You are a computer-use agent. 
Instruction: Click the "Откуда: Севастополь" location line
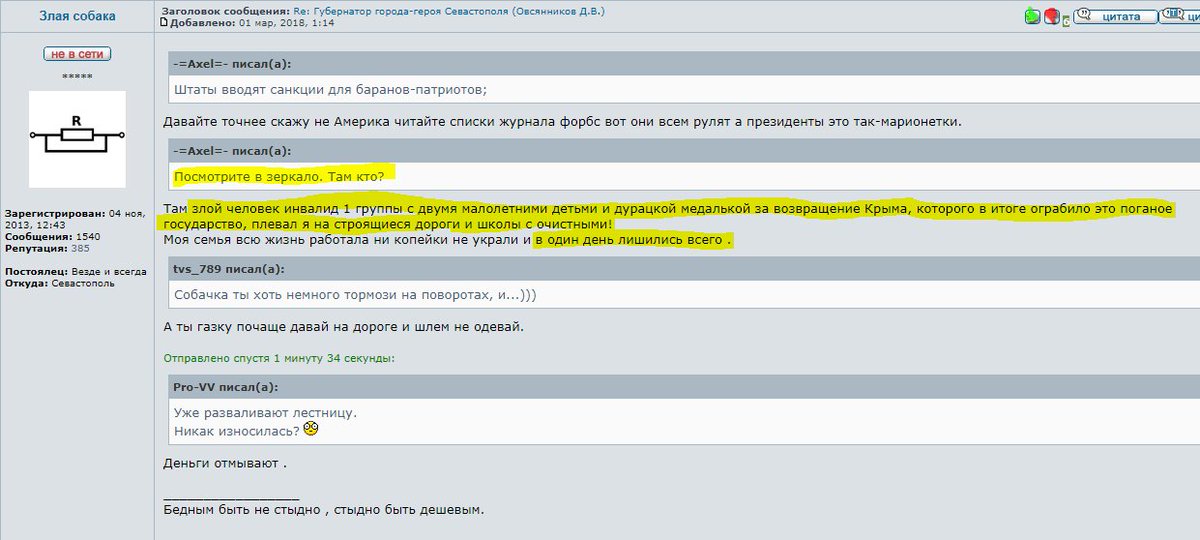tap(60, 283)
